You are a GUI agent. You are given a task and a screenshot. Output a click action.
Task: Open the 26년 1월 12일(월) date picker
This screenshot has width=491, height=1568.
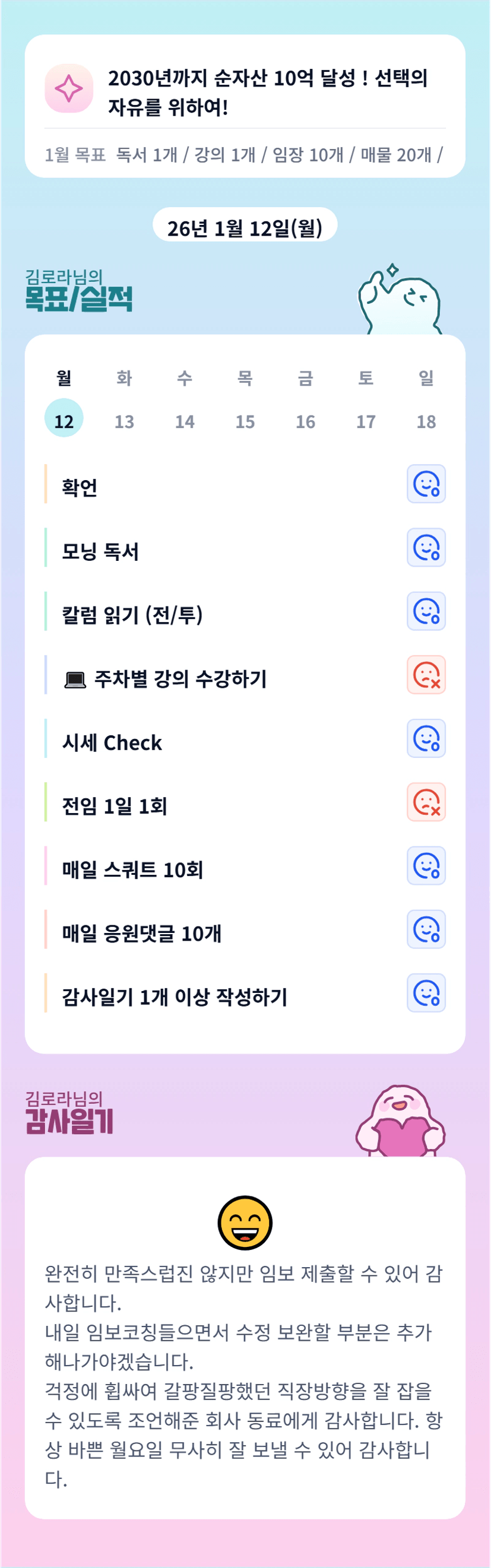tap(245, 228)
